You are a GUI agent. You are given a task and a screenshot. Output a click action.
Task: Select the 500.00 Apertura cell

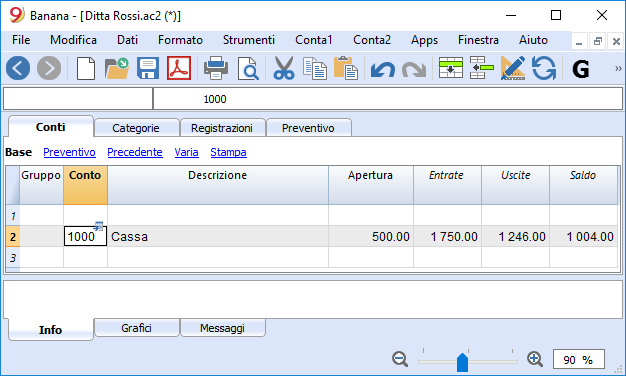coord(370,236)
